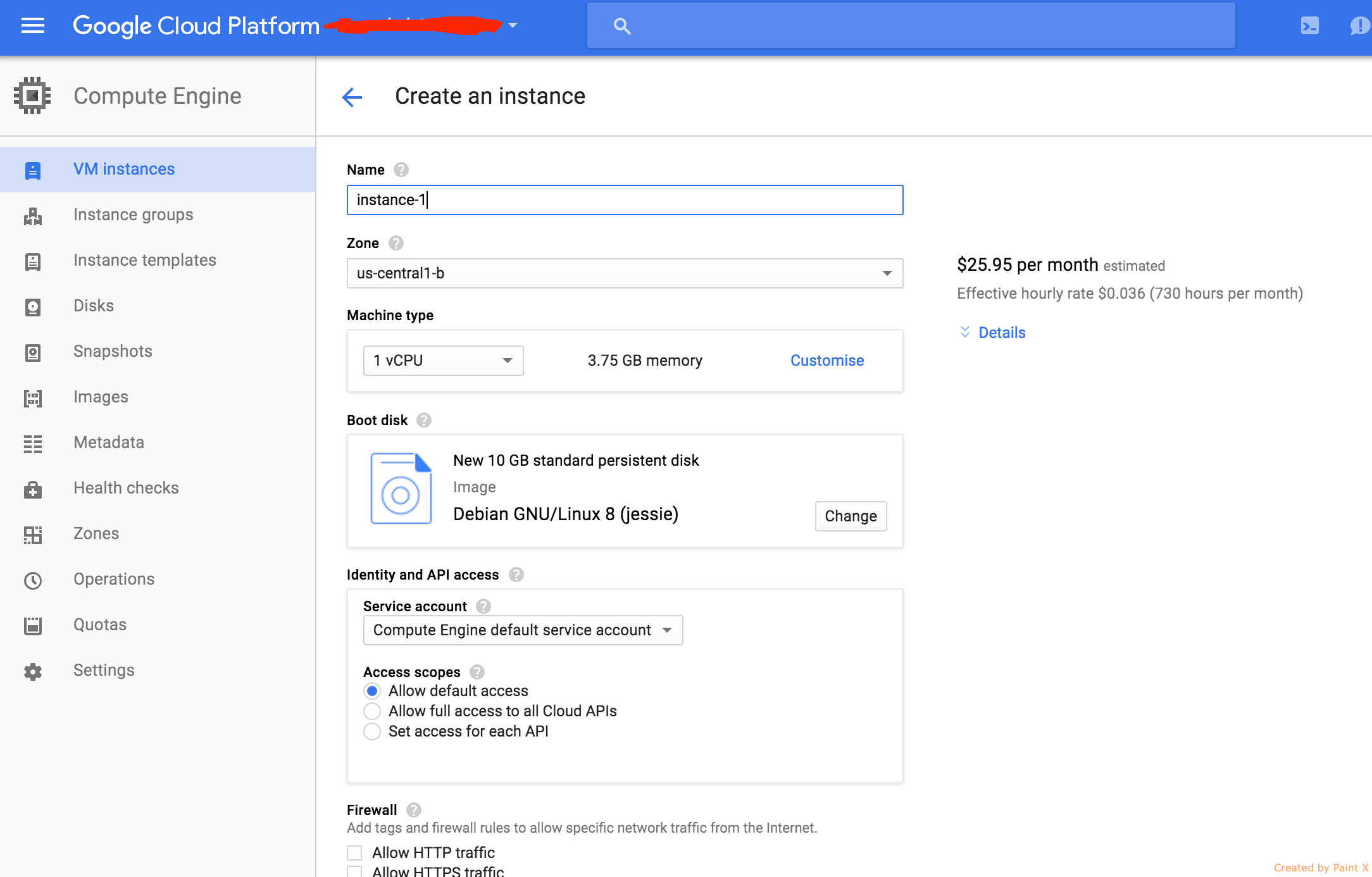
Task: Show help for Identity and API access
Action: click(x=516, y=575)
